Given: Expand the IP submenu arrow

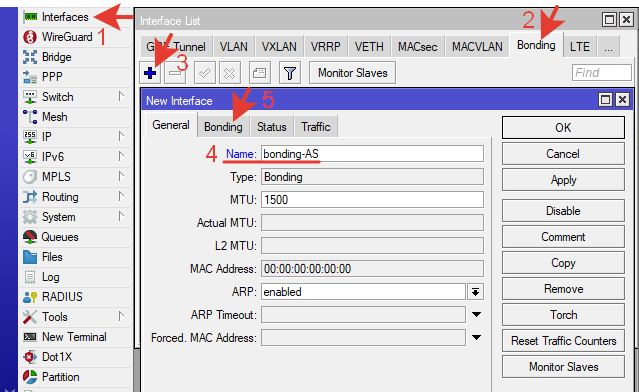Looking at the screenshot, I should tap(121, 136).
